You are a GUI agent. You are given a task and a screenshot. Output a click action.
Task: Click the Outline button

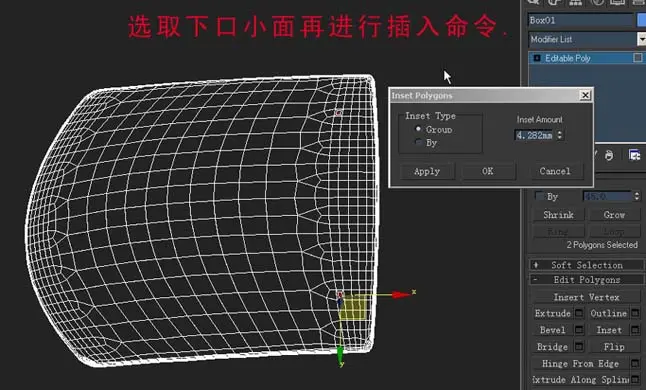click(609, 313)
